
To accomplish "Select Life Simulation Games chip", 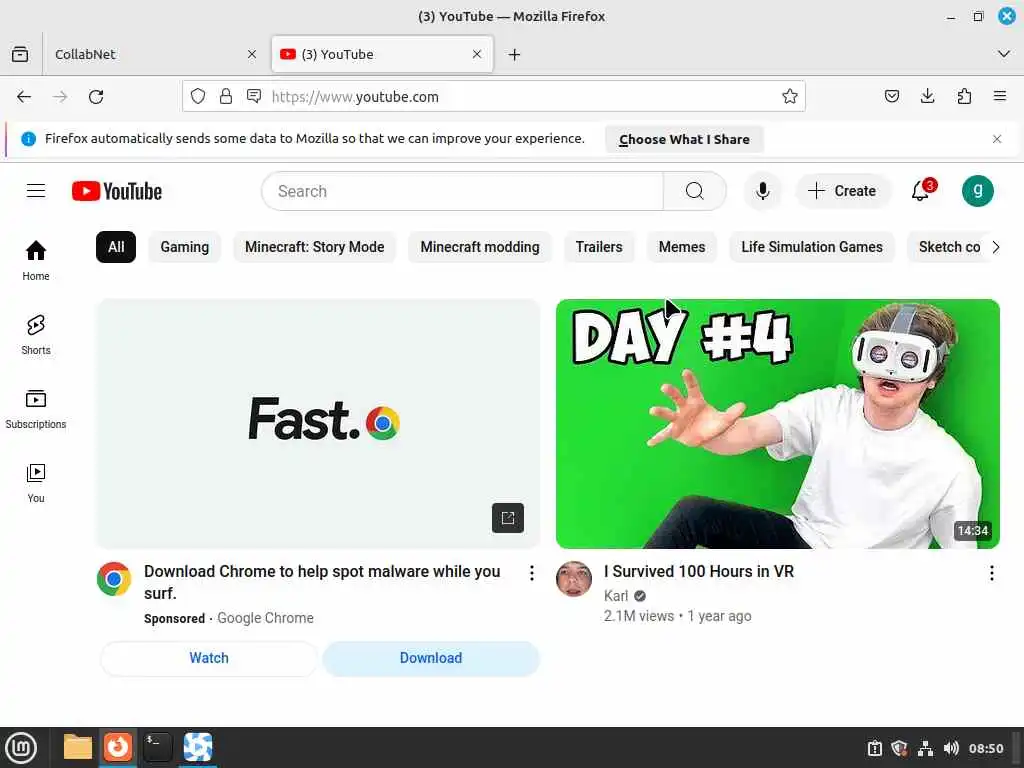I will tap(812, 247).
